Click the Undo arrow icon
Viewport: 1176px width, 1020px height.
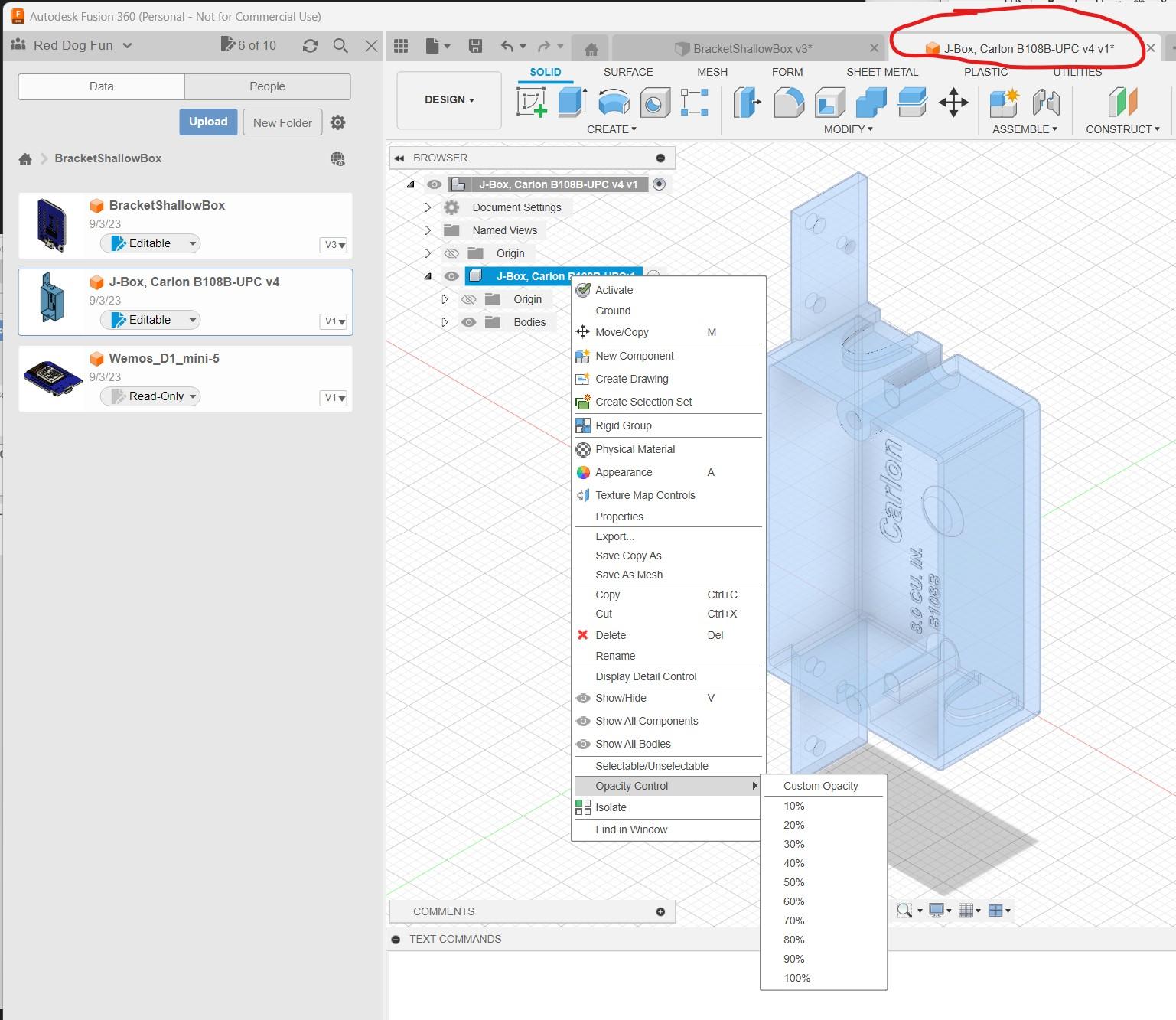(507, 46)
